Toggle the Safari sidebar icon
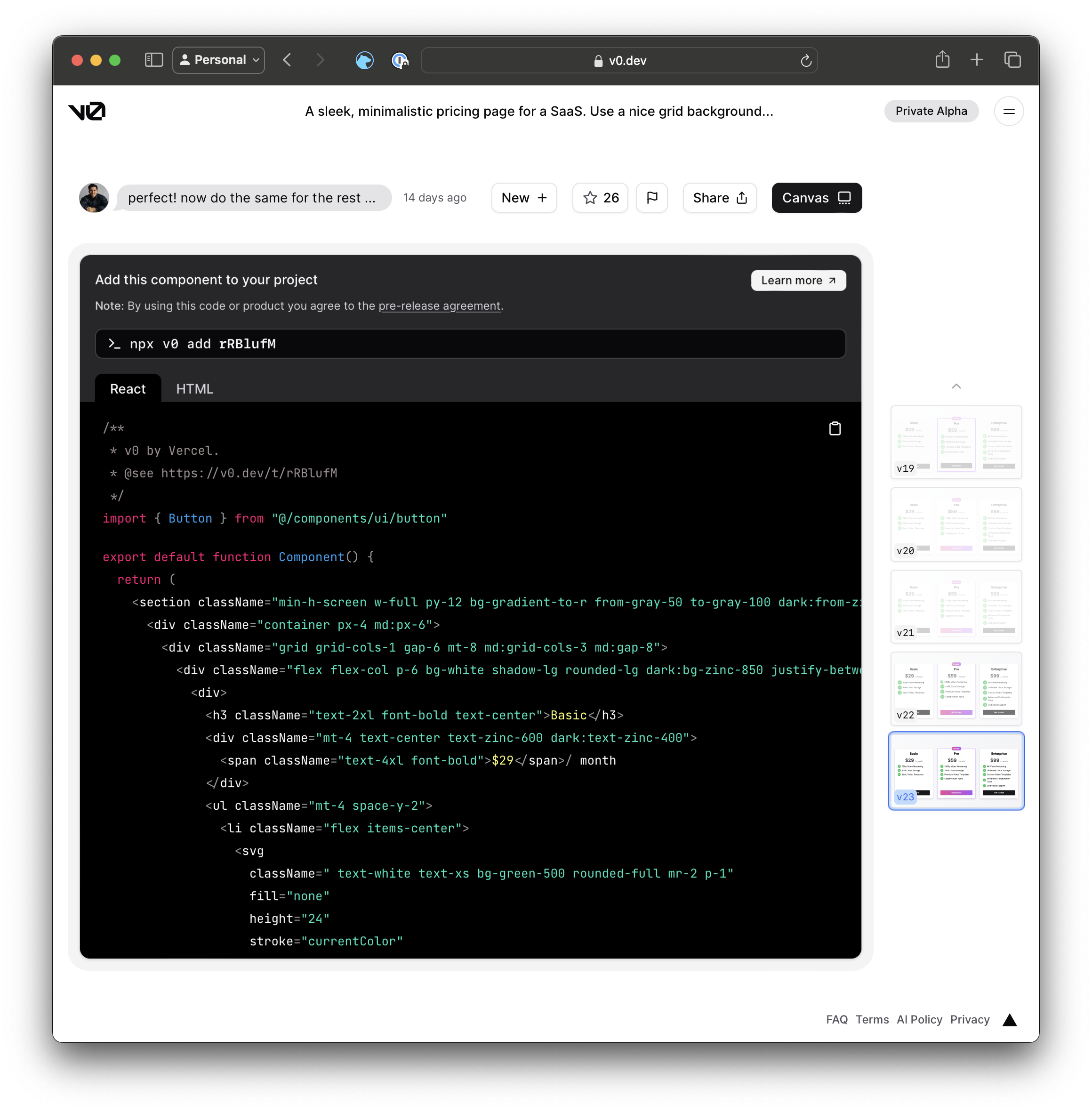The image size is (1092, 1112). point(154,60)
